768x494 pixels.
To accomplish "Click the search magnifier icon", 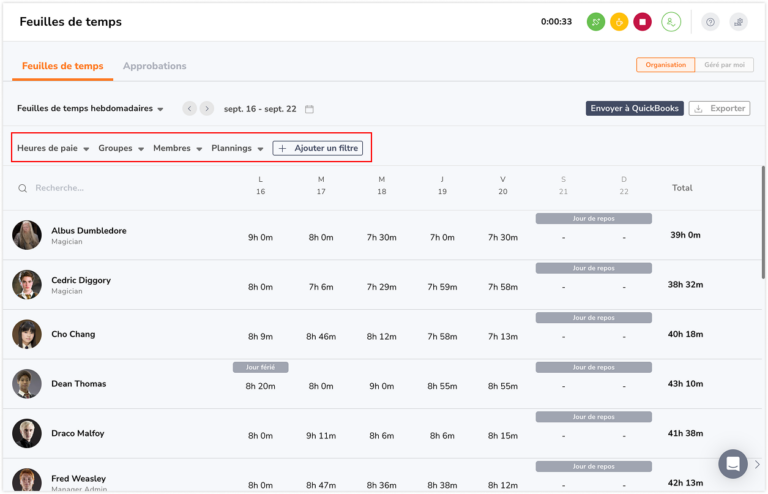I will click(23, 188).
